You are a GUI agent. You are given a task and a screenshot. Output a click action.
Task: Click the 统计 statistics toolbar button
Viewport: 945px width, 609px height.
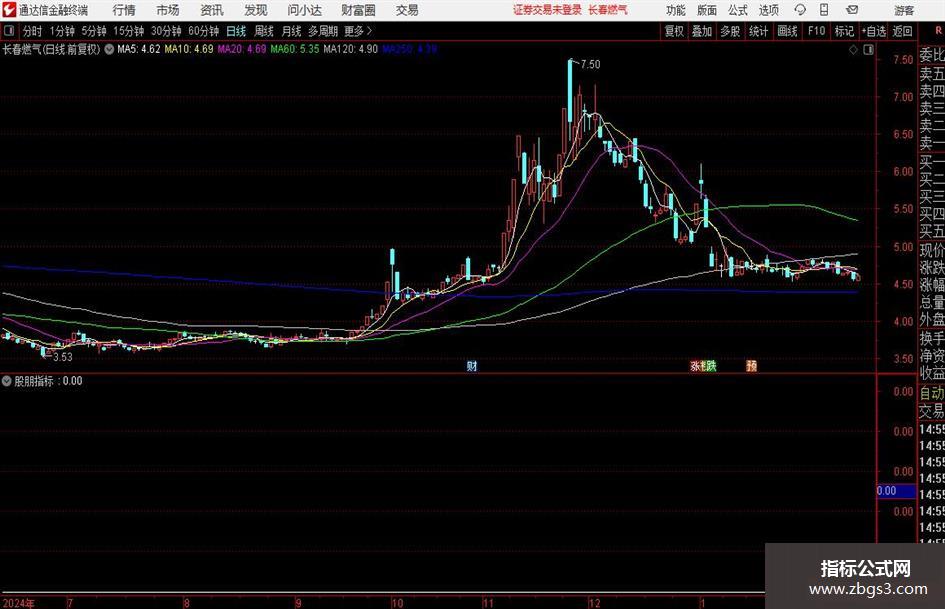pos(759,31)
